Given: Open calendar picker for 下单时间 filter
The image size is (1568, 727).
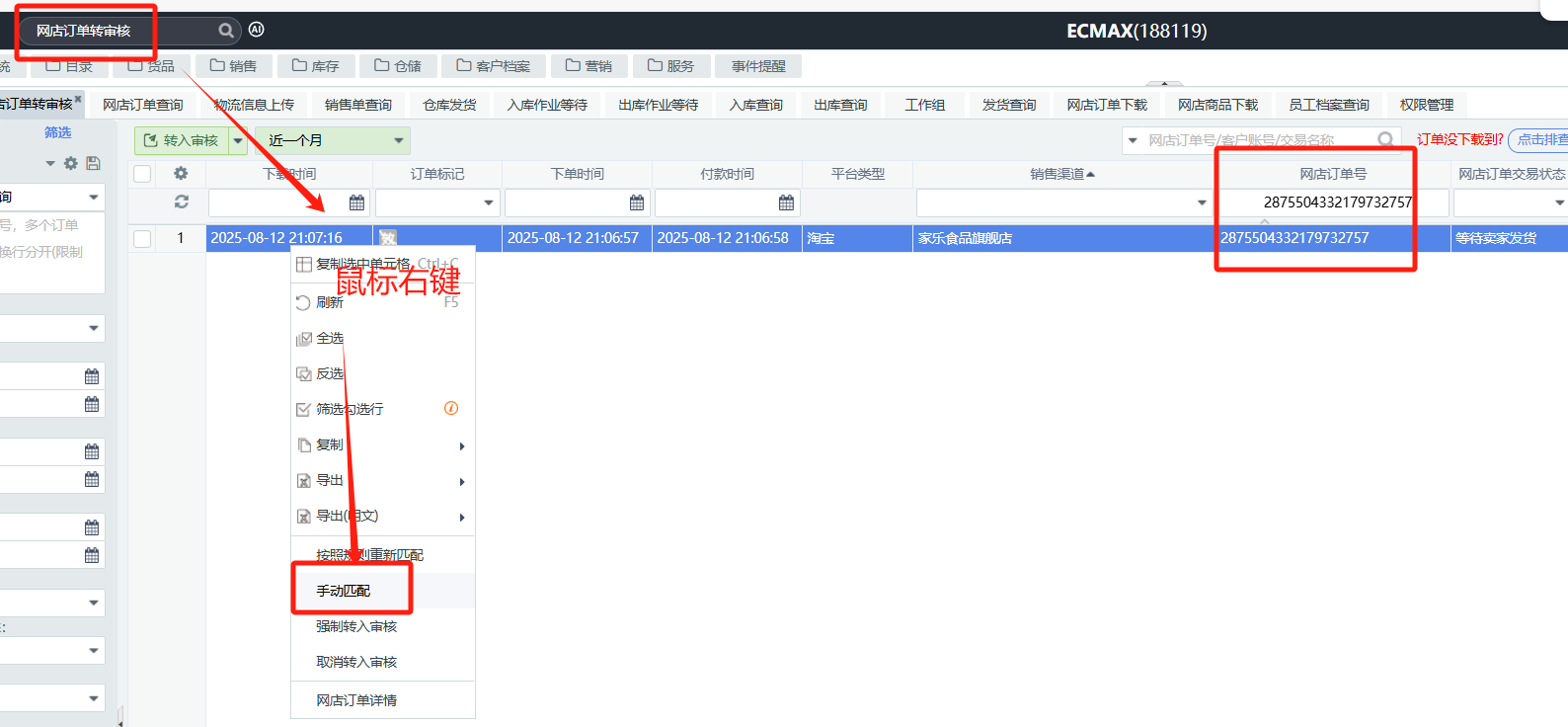Looking at the screenshot, I should click(637, 202).
